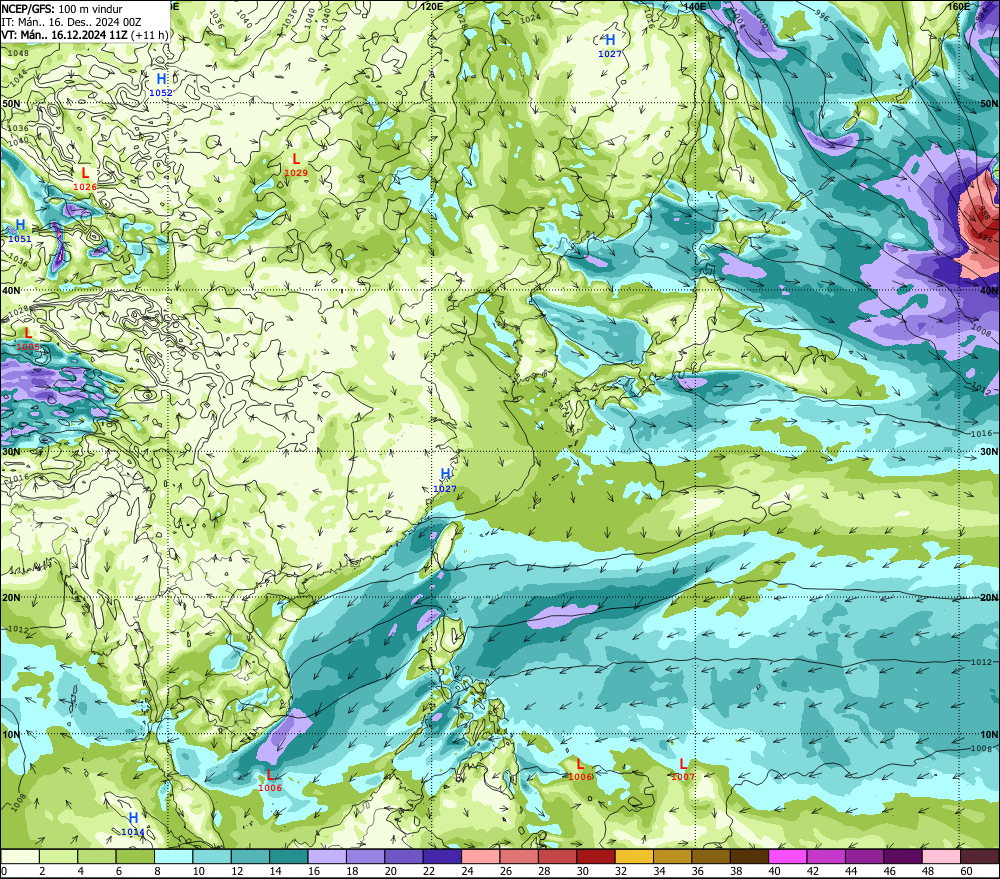Pick the pale yellow 0–2 legend swatch

click(20, 856)
